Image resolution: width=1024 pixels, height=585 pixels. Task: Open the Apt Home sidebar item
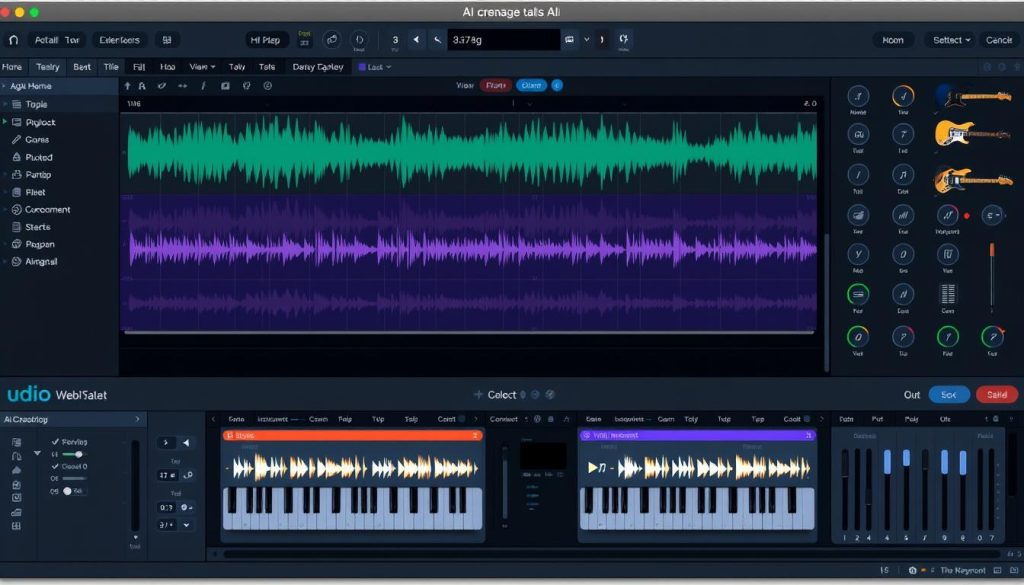[59, 86]
